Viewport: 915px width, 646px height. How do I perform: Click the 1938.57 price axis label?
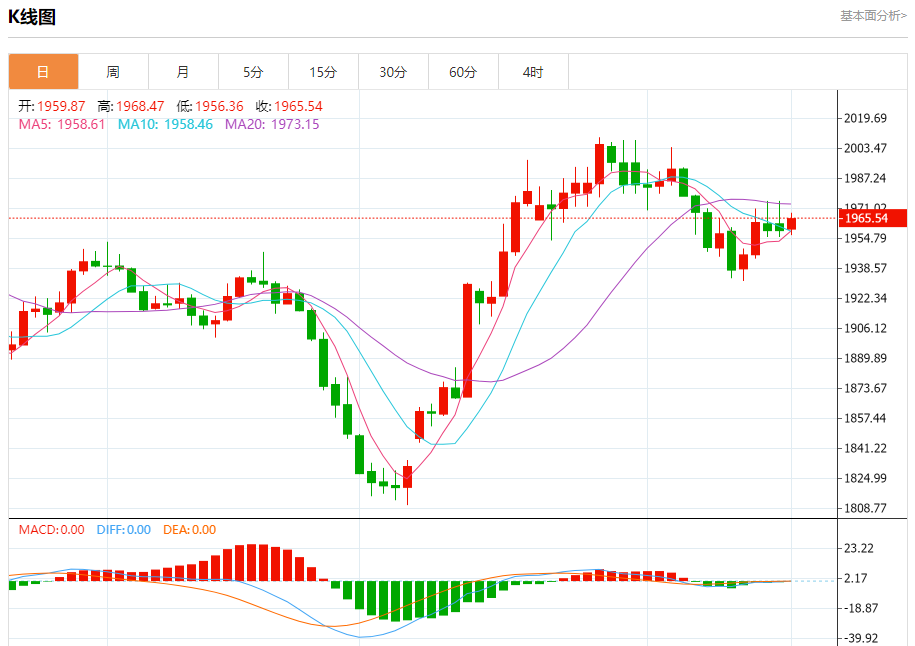tap(865, 268)
